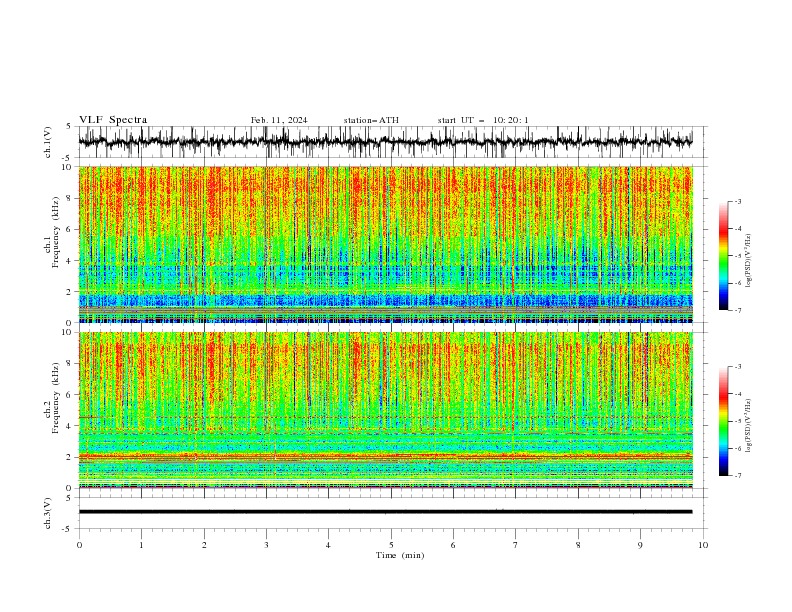Click ch.2 frequency tick label 8
This screenshot has height=612, width=792.
tap(69, 364)
